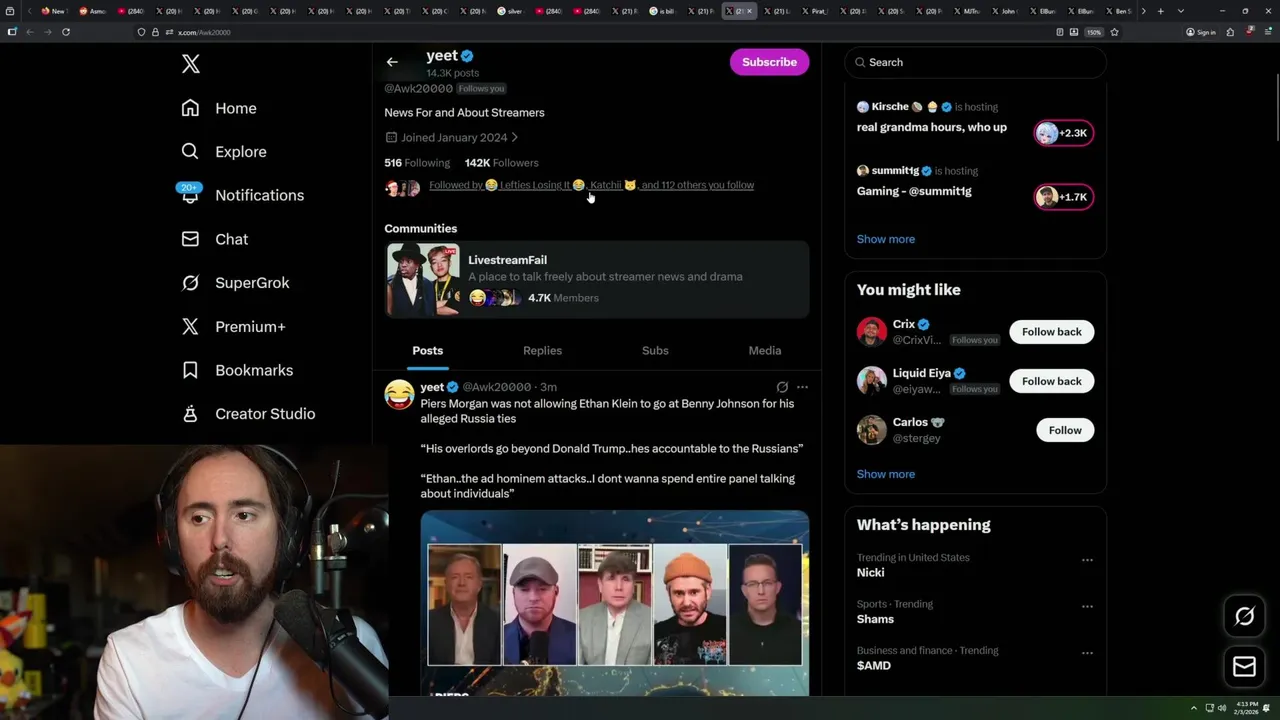Open the 516 Following list

point(417,163)
